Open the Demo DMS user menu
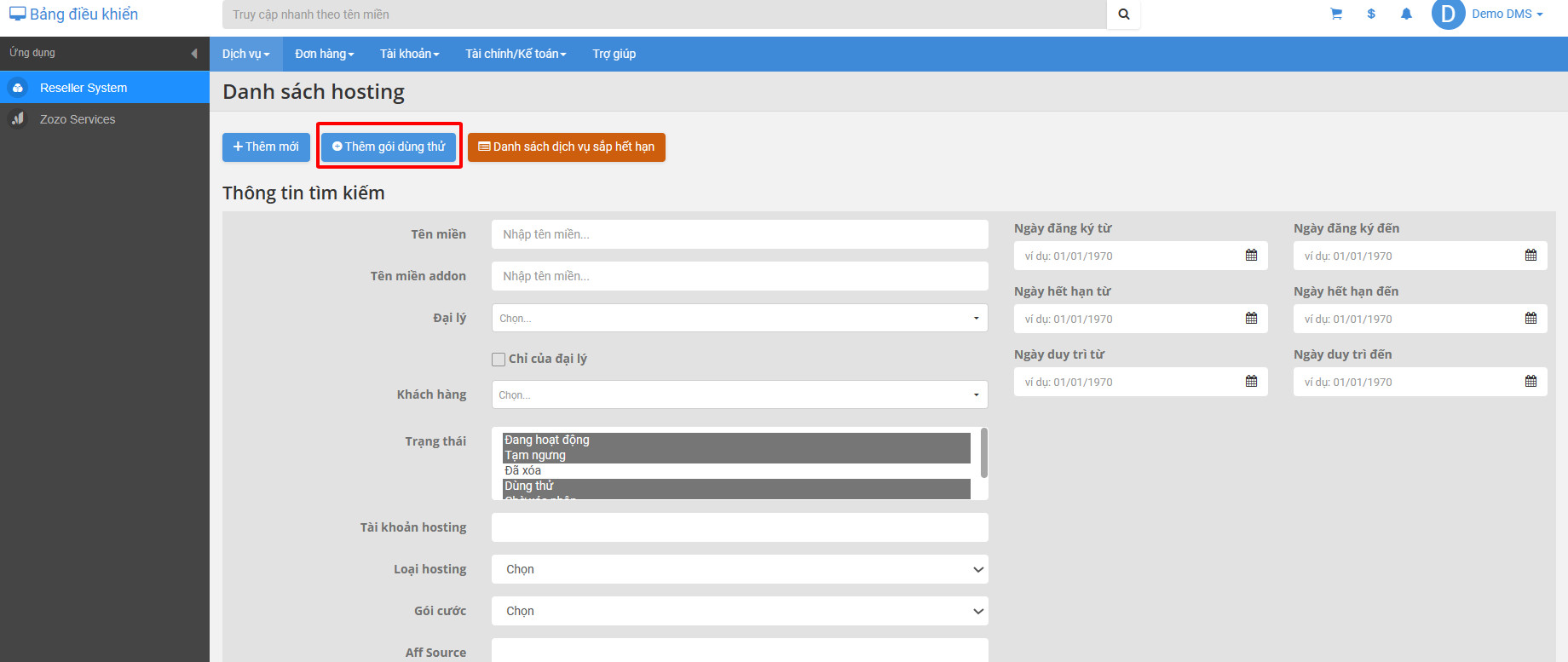1568x662 pixels. (1507, 14)
